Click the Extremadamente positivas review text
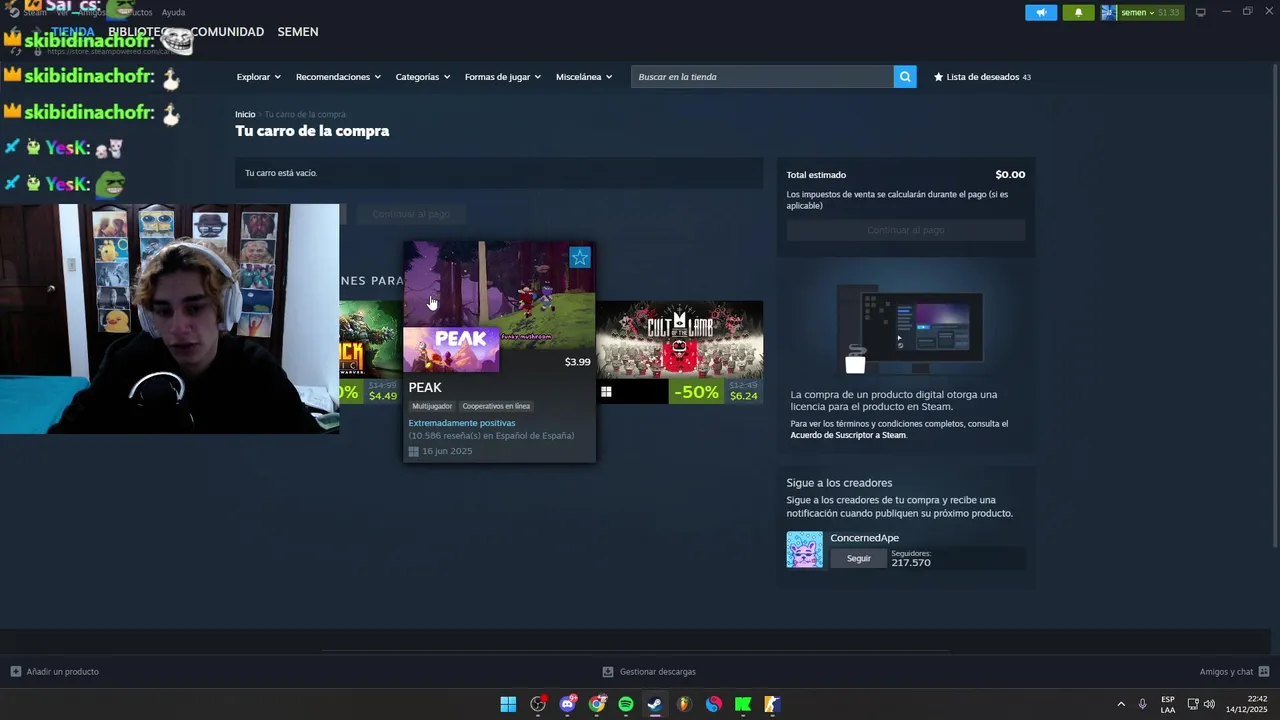Viewport: 1280px width, 720px height. coord(462,423)
